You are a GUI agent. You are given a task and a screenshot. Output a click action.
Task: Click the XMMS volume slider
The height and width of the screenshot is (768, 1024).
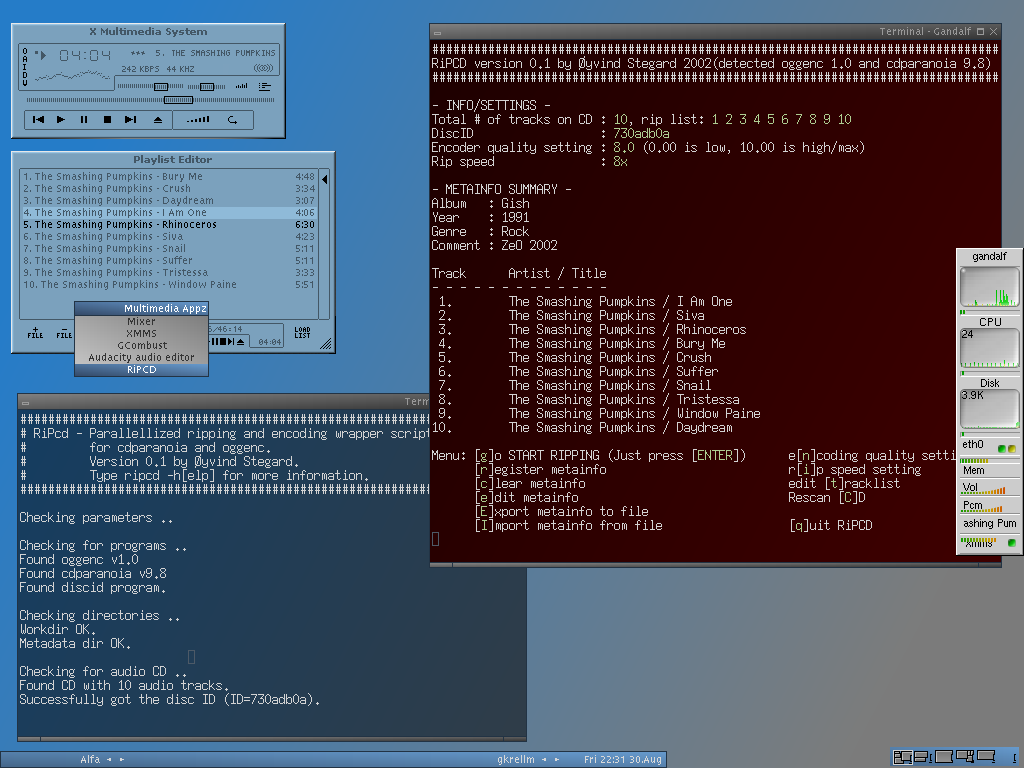pyautogui.click(x=160, y=87)
